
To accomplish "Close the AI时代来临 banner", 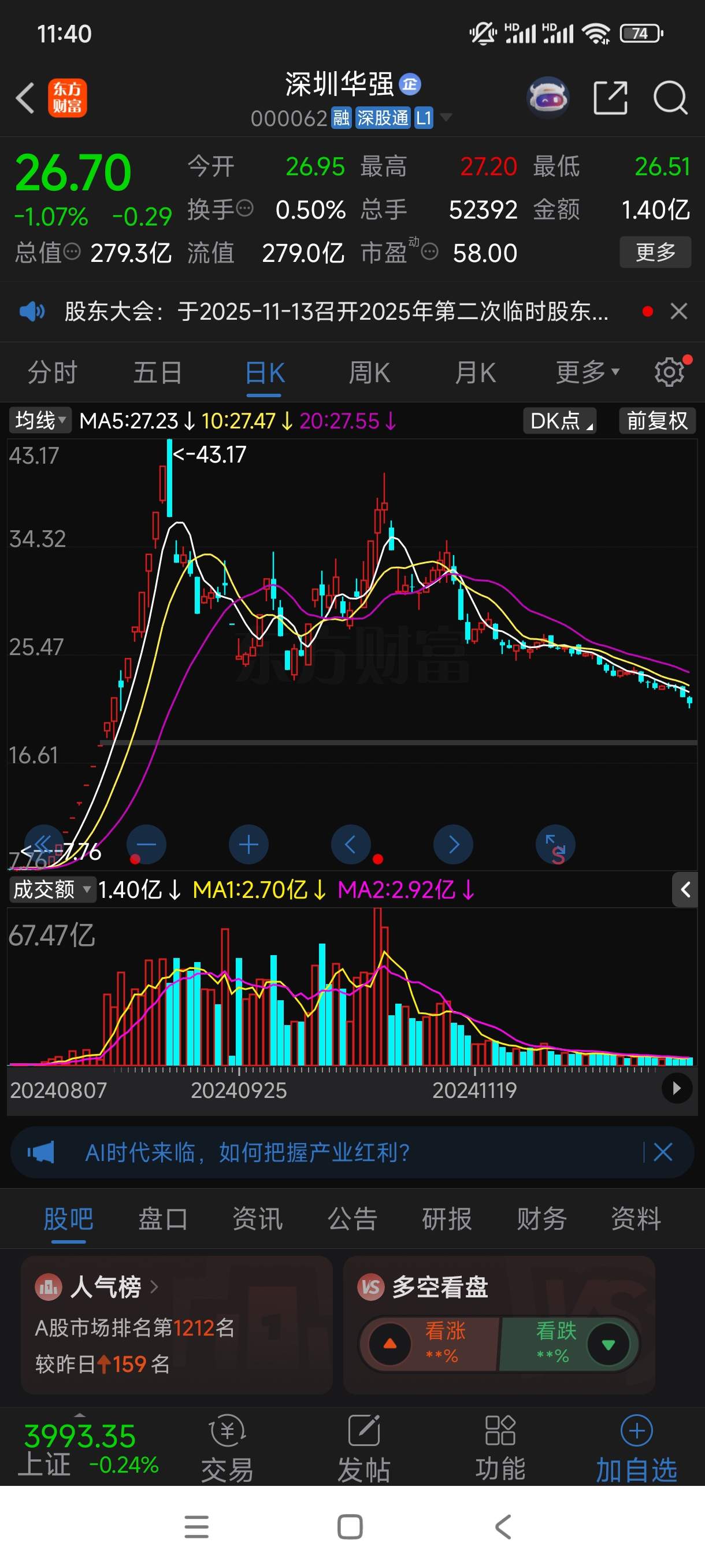I will pyautogui.click(x=662, y=1152).
